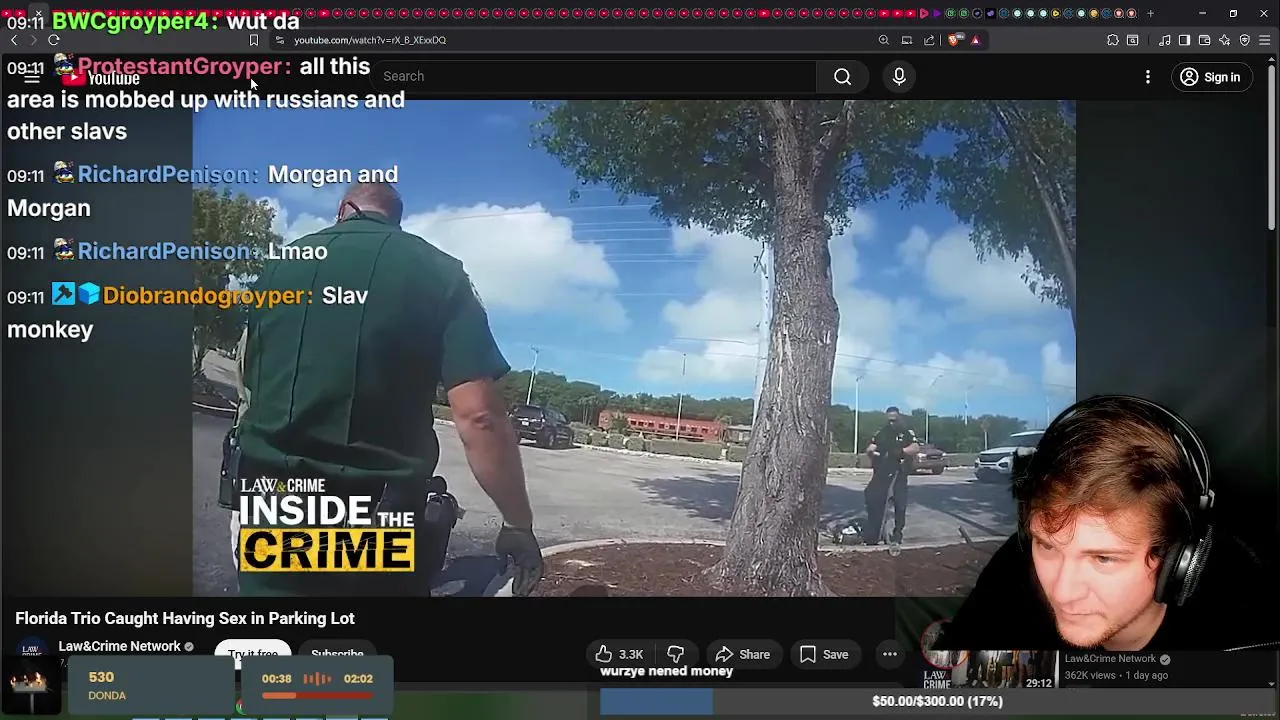Open a new browser tab with plus
Image resolution: width=1280 pixels, height=720 pixels.
1150,13
